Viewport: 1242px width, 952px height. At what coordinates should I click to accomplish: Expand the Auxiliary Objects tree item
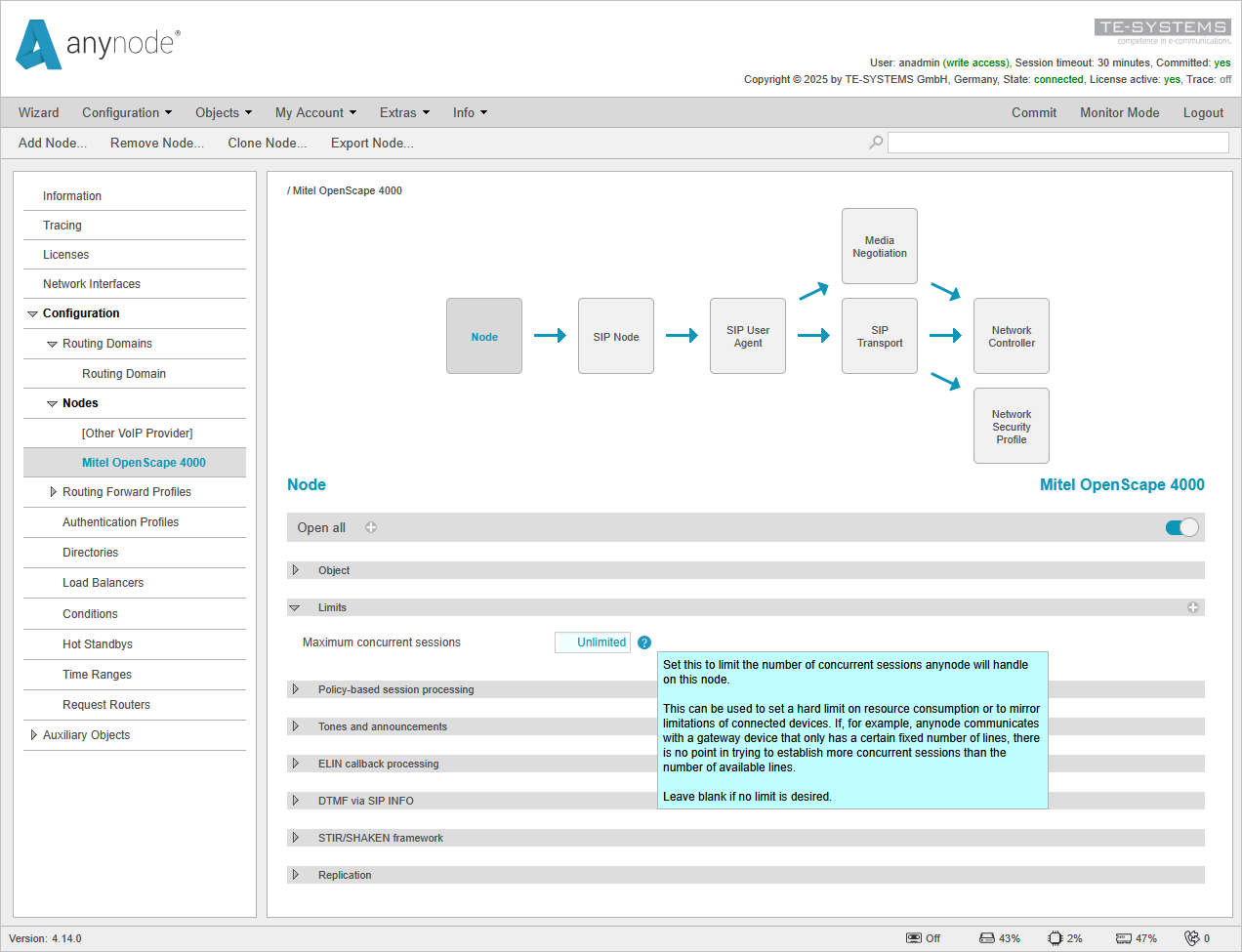(x=32, y=734)
